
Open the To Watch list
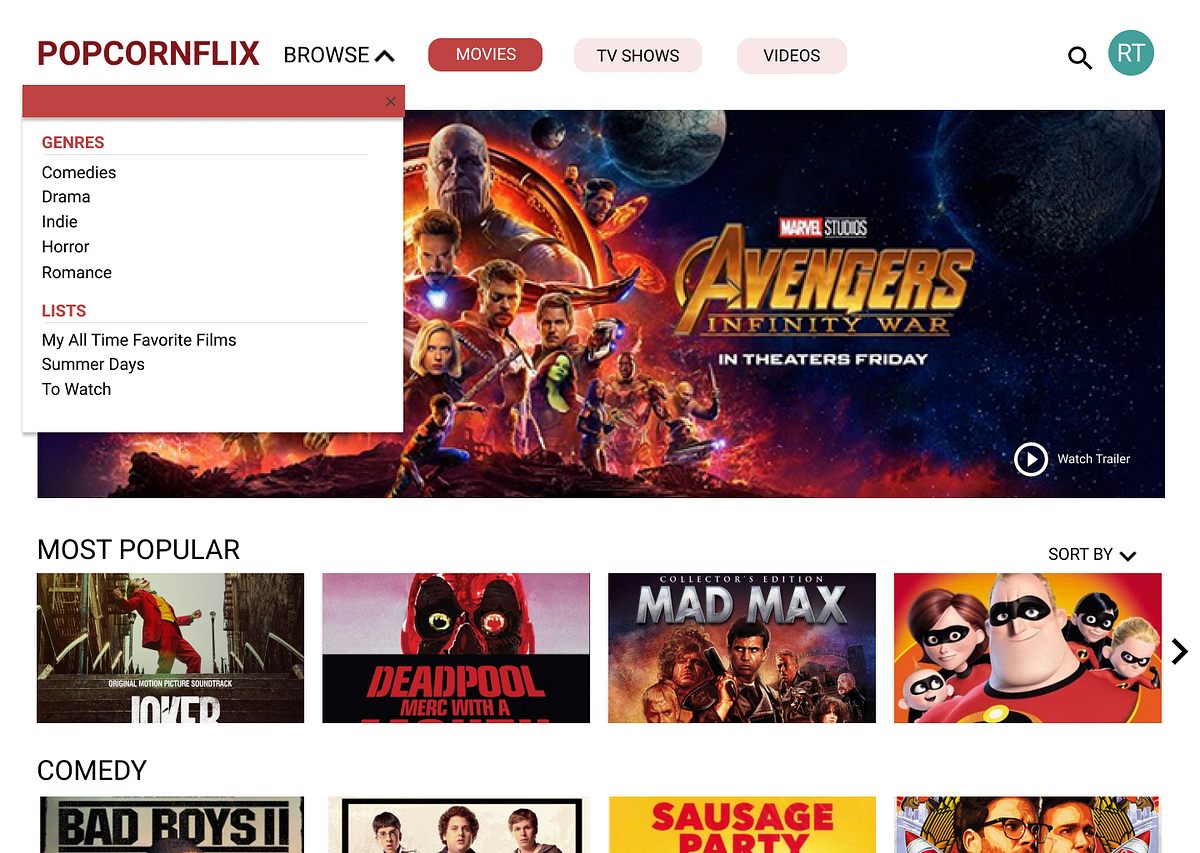[x=76, y=389]
